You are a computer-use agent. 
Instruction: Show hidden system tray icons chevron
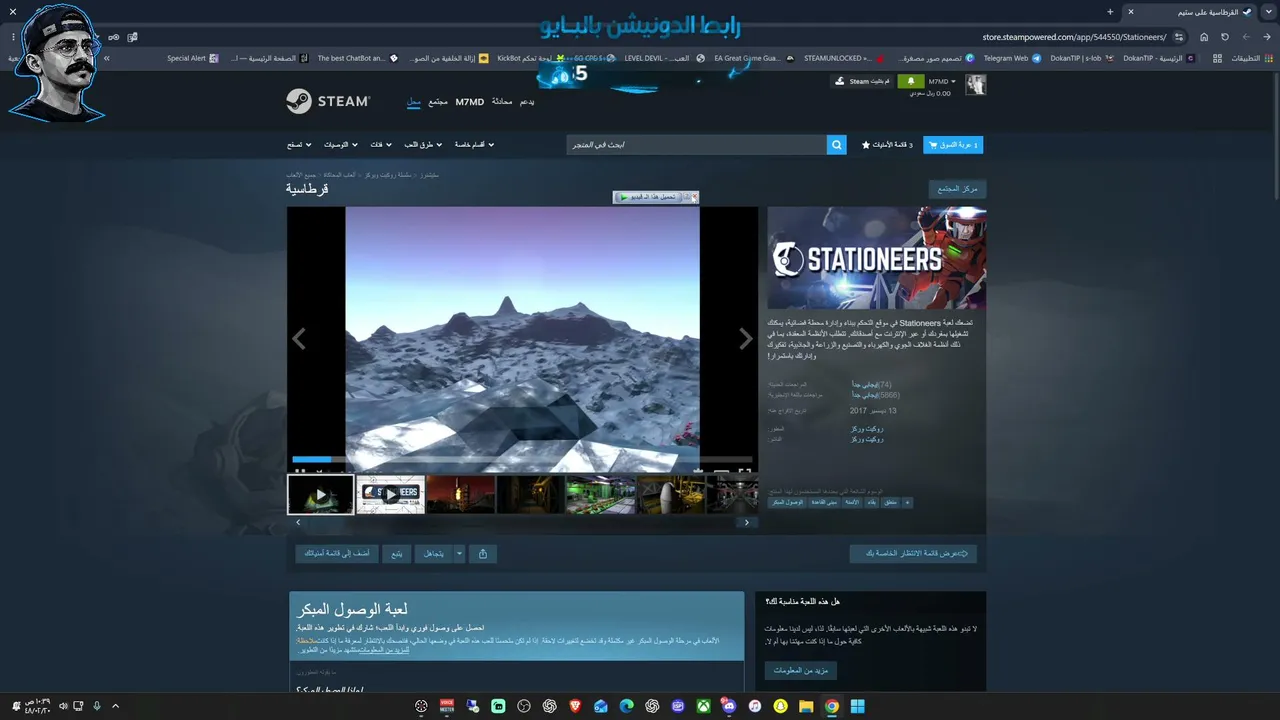(115, 706)
